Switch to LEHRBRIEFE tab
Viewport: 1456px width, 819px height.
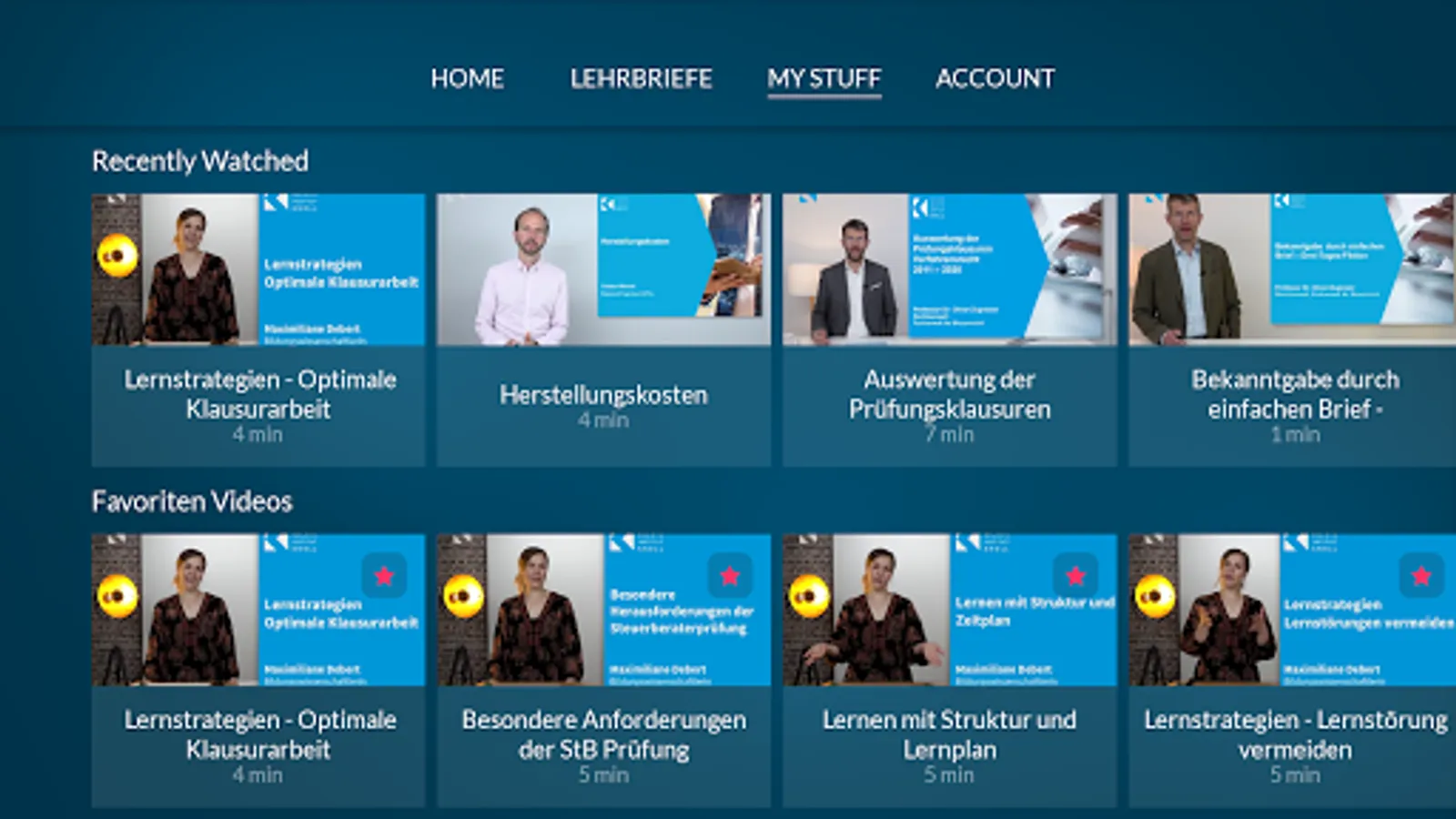(642, 78)
